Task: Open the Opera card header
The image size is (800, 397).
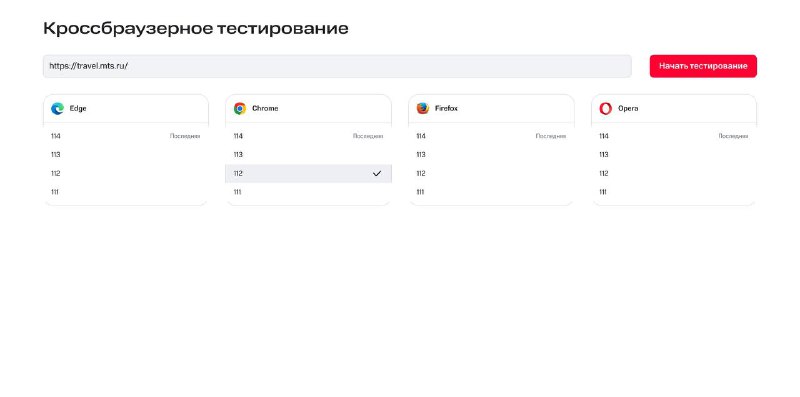Action: coord(674,108)
